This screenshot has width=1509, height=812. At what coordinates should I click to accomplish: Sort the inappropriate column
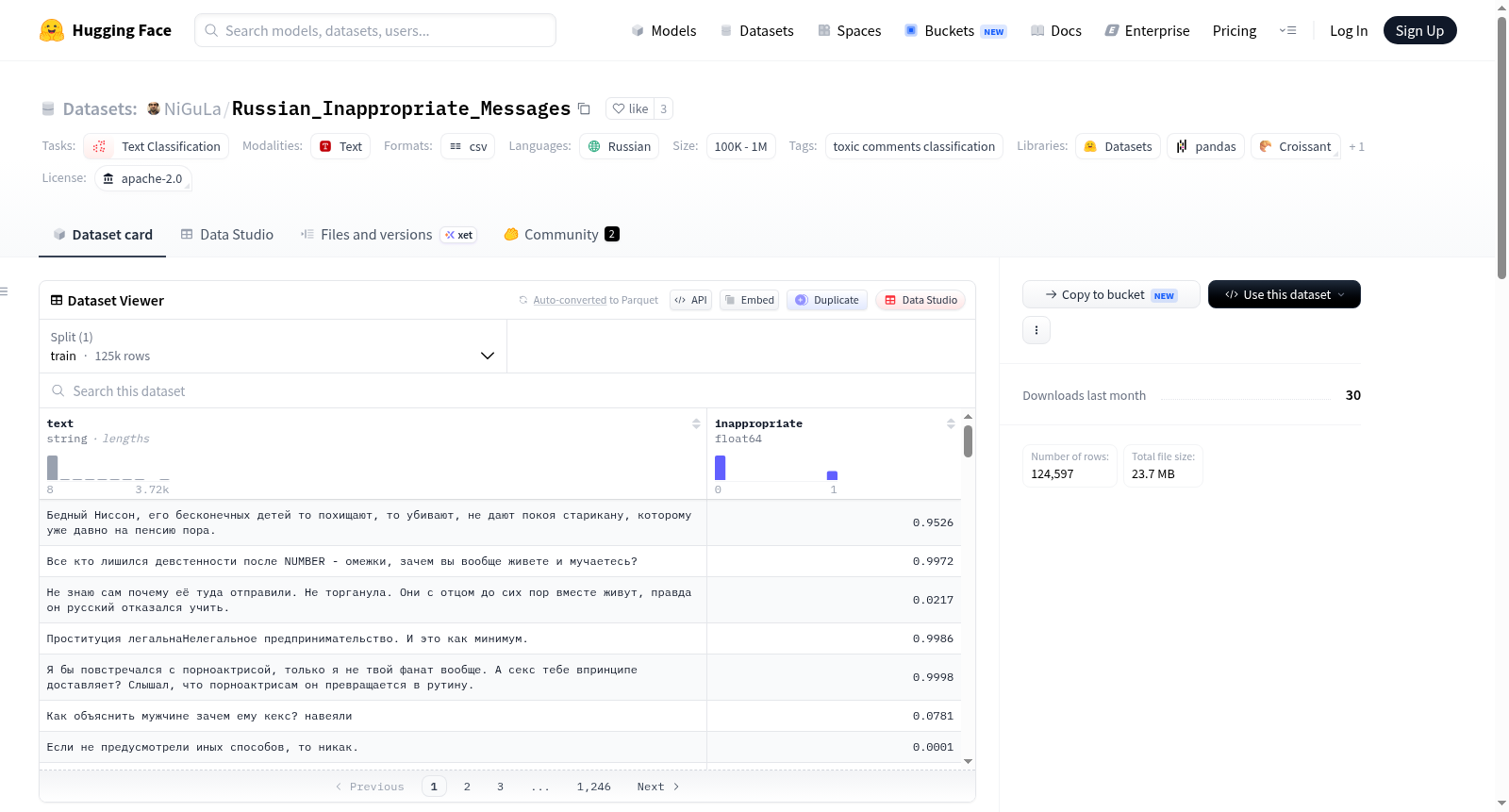coord(951,423)
